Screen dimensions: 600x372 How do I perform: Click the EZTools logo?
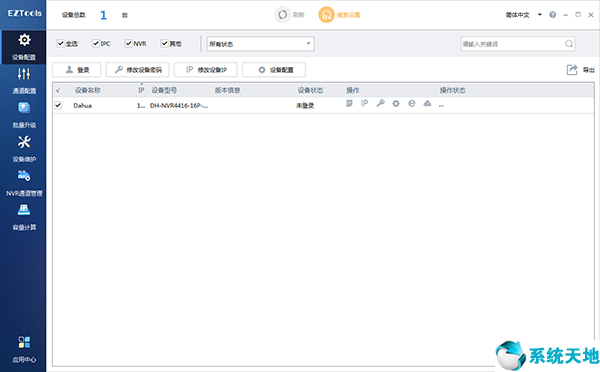click(x=24, y=13)
